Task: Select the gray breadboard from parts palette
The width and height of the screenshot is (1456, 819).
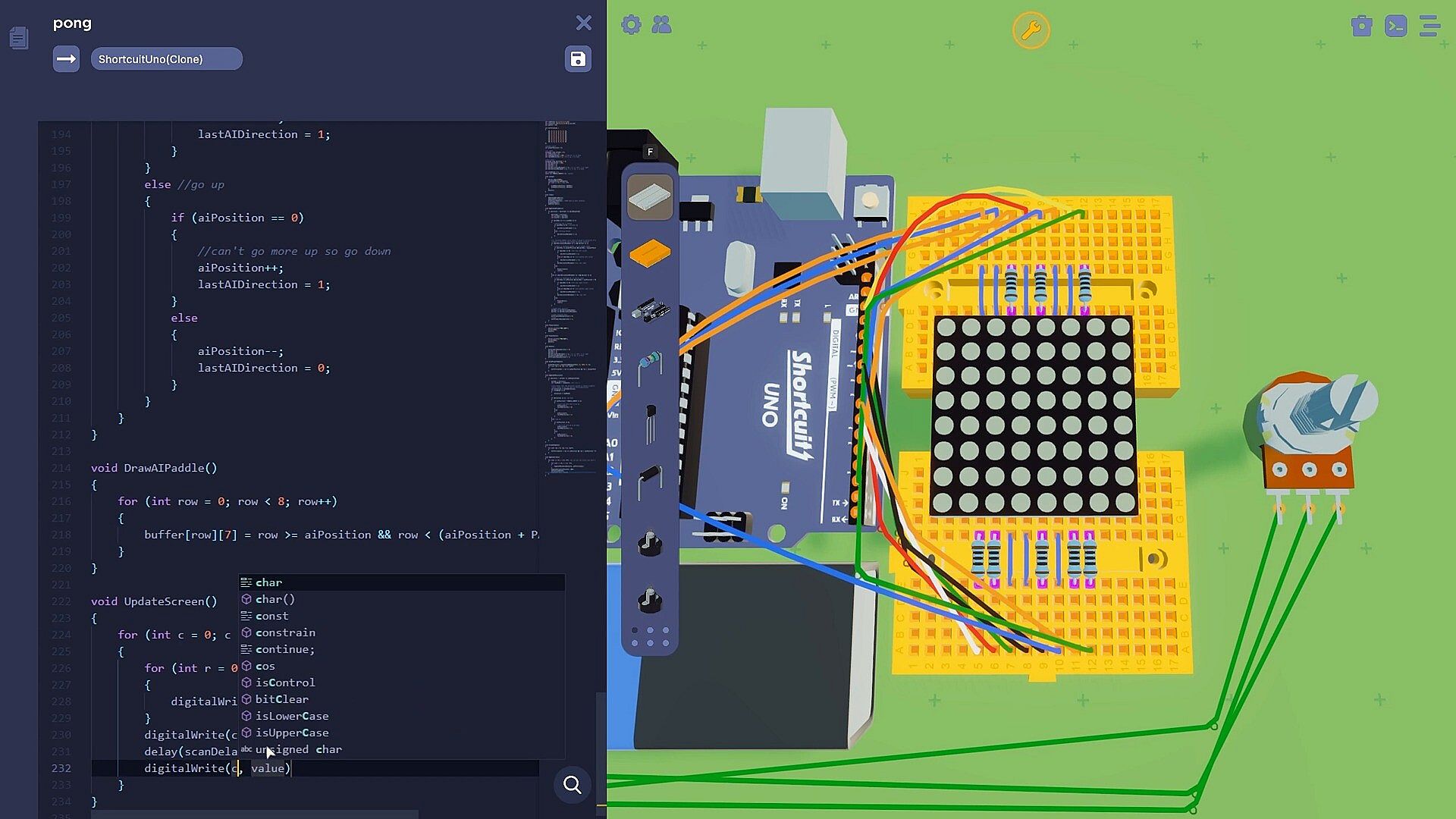Action: tap(650, 197)
